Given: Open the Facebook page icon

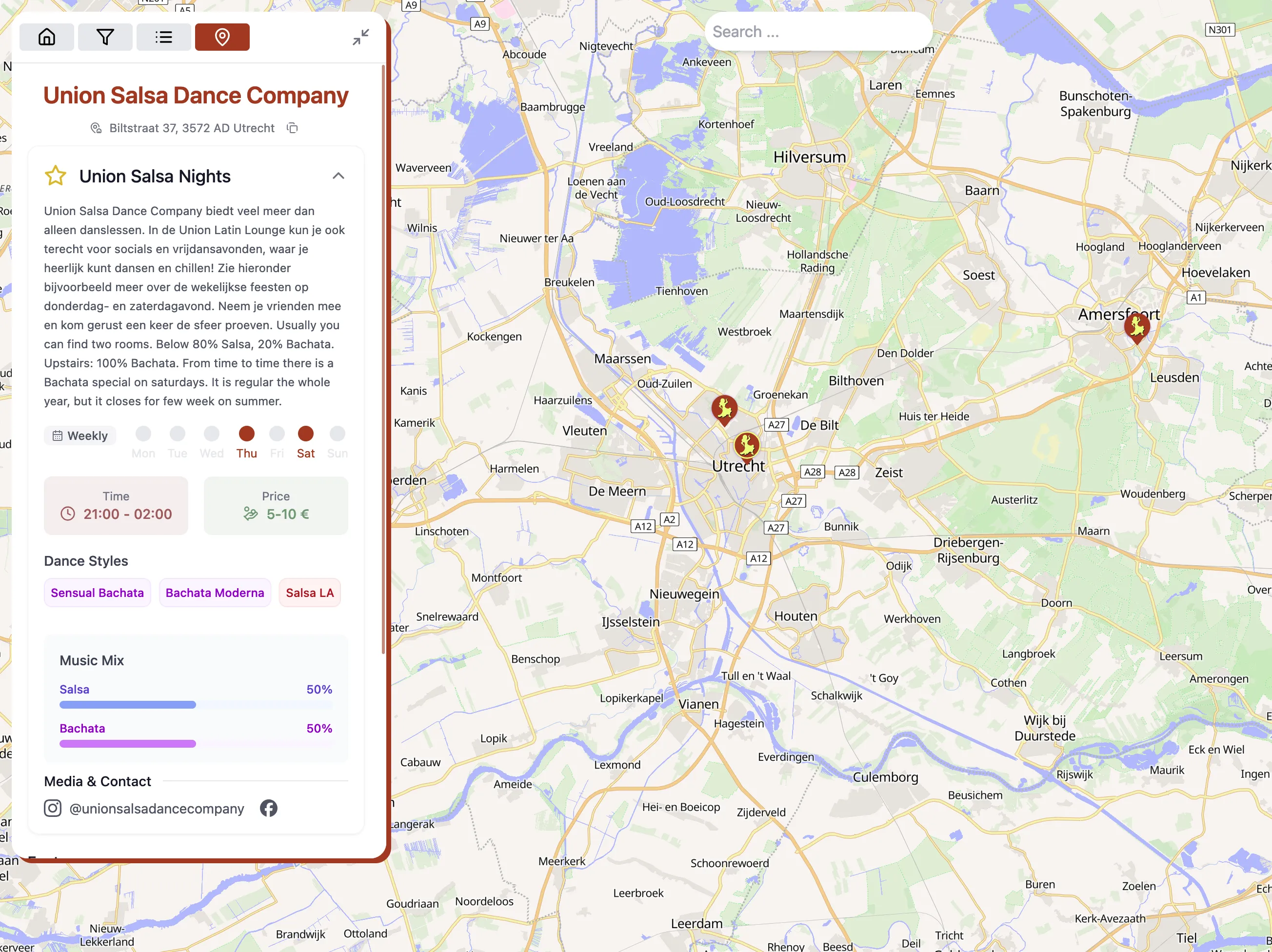Looking at the screenshot, I should tap(269, 808).
